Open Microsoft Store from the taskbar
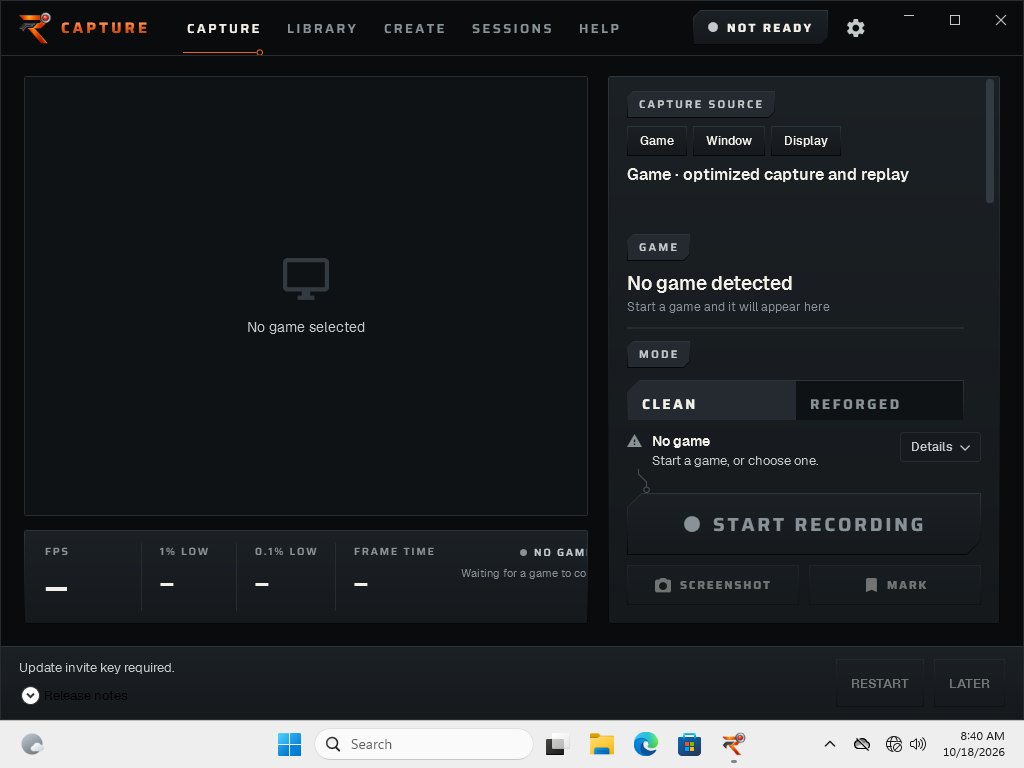The height and width of the screenshot is (768, 1024). (x=689, y=744)
